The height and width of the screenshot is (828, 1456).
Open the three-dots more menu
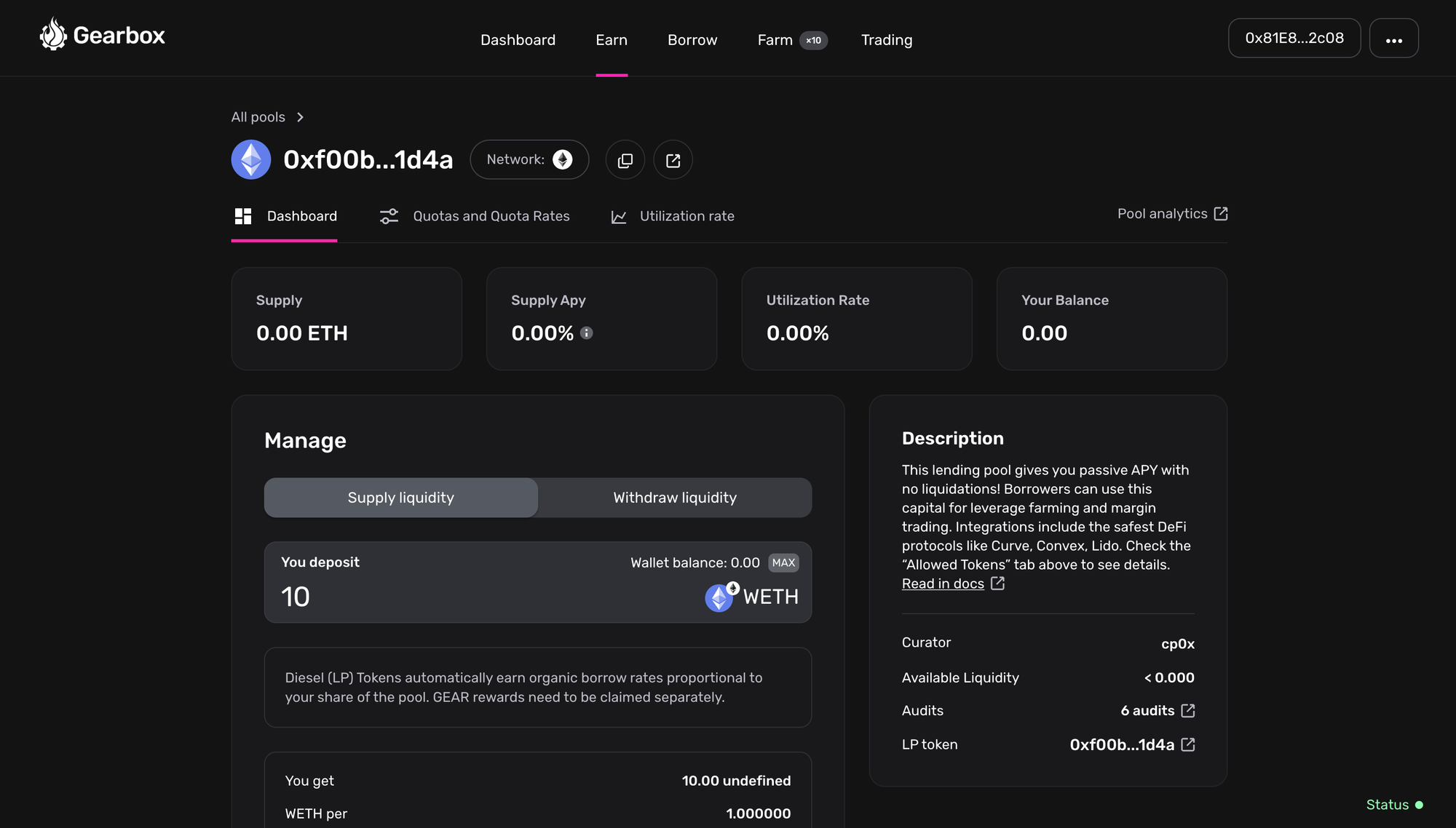tap(1393, 39)
